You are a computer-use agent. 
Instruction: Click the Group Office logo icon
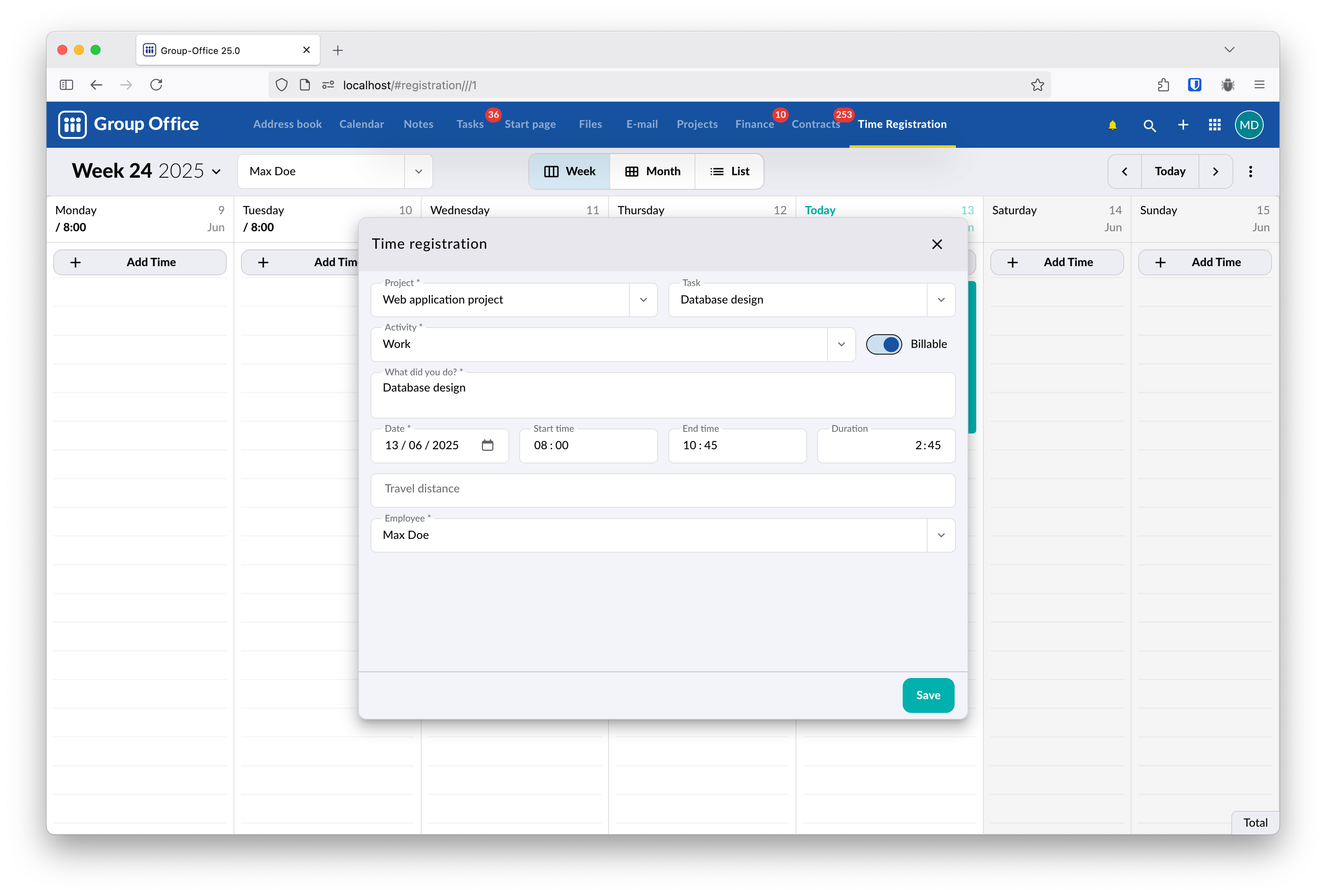[72, 124]
